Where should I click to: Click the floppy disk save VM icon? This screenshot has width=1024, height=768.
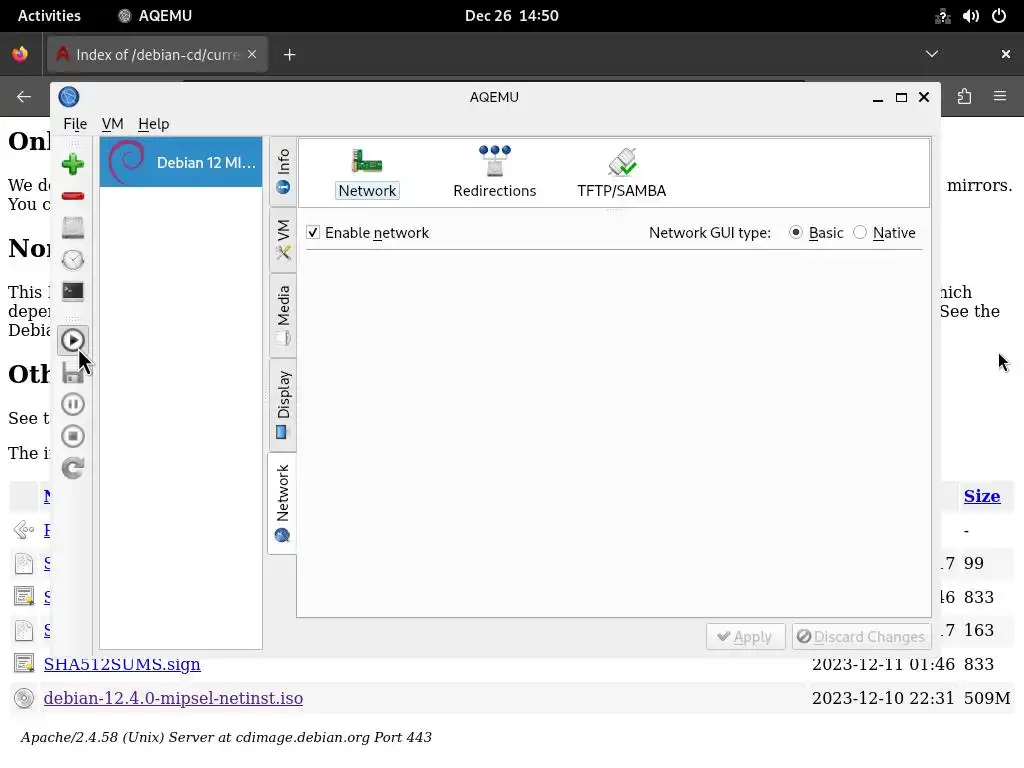click(72, 372)
